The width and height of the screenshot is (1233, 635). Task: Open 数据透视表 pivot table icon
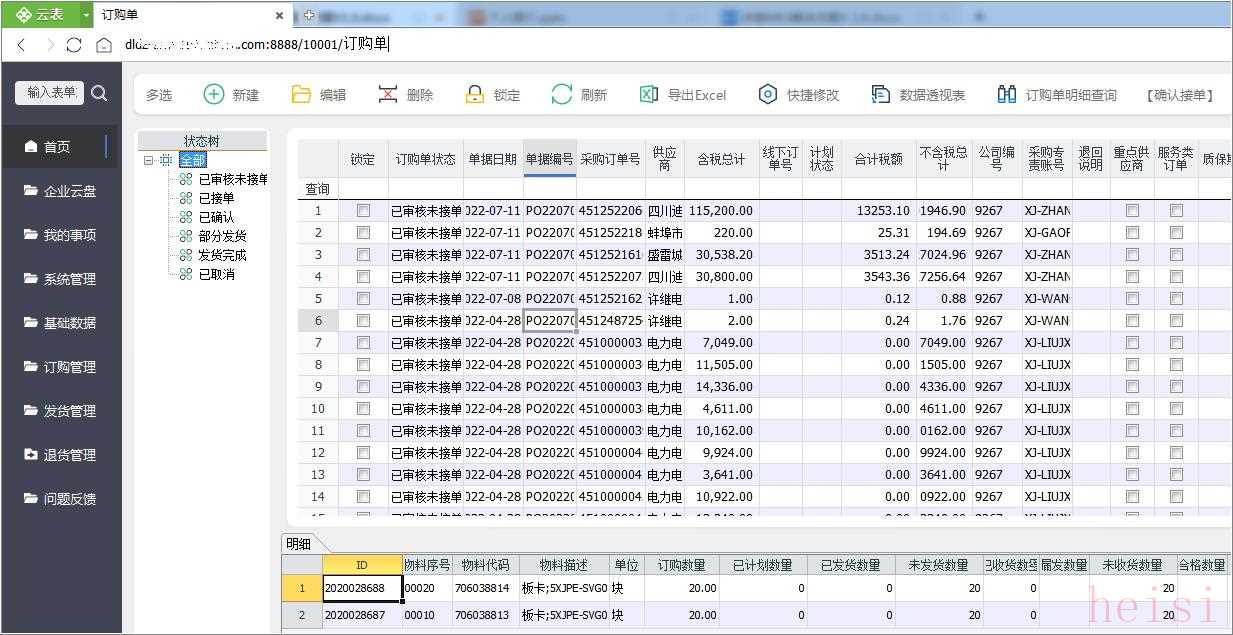tap(881, 94)
